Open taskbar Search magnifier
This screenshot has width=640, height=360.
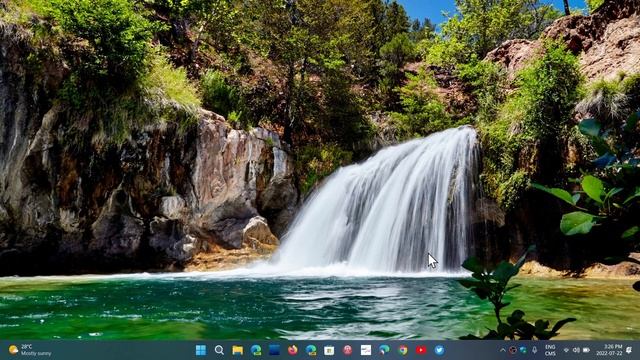click(x=219, y=350)
